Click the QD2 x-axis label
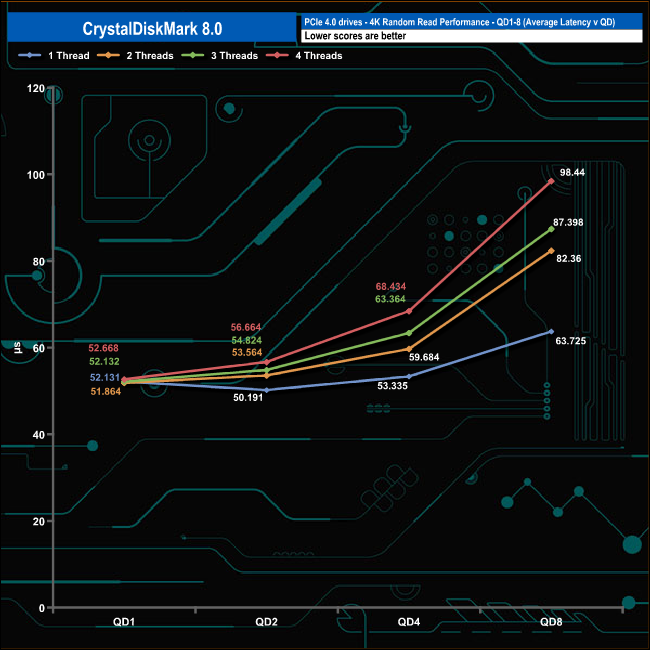 266,622
